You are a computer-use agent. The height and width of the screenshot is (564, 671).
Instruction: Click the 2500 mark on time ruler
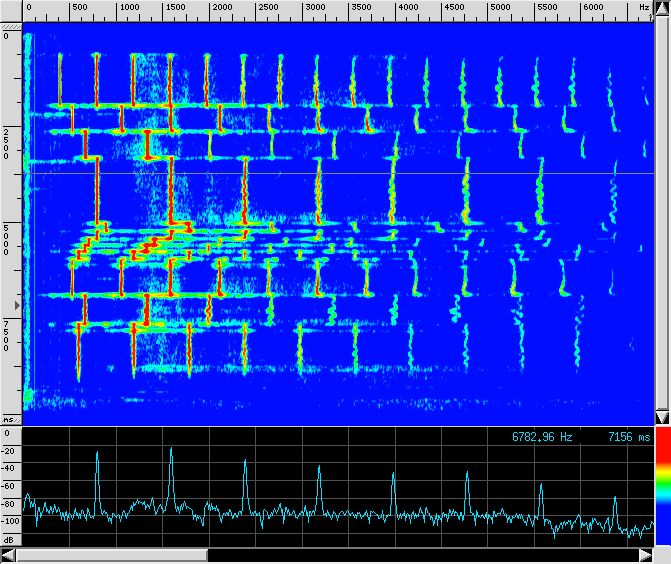pos(8,137)
